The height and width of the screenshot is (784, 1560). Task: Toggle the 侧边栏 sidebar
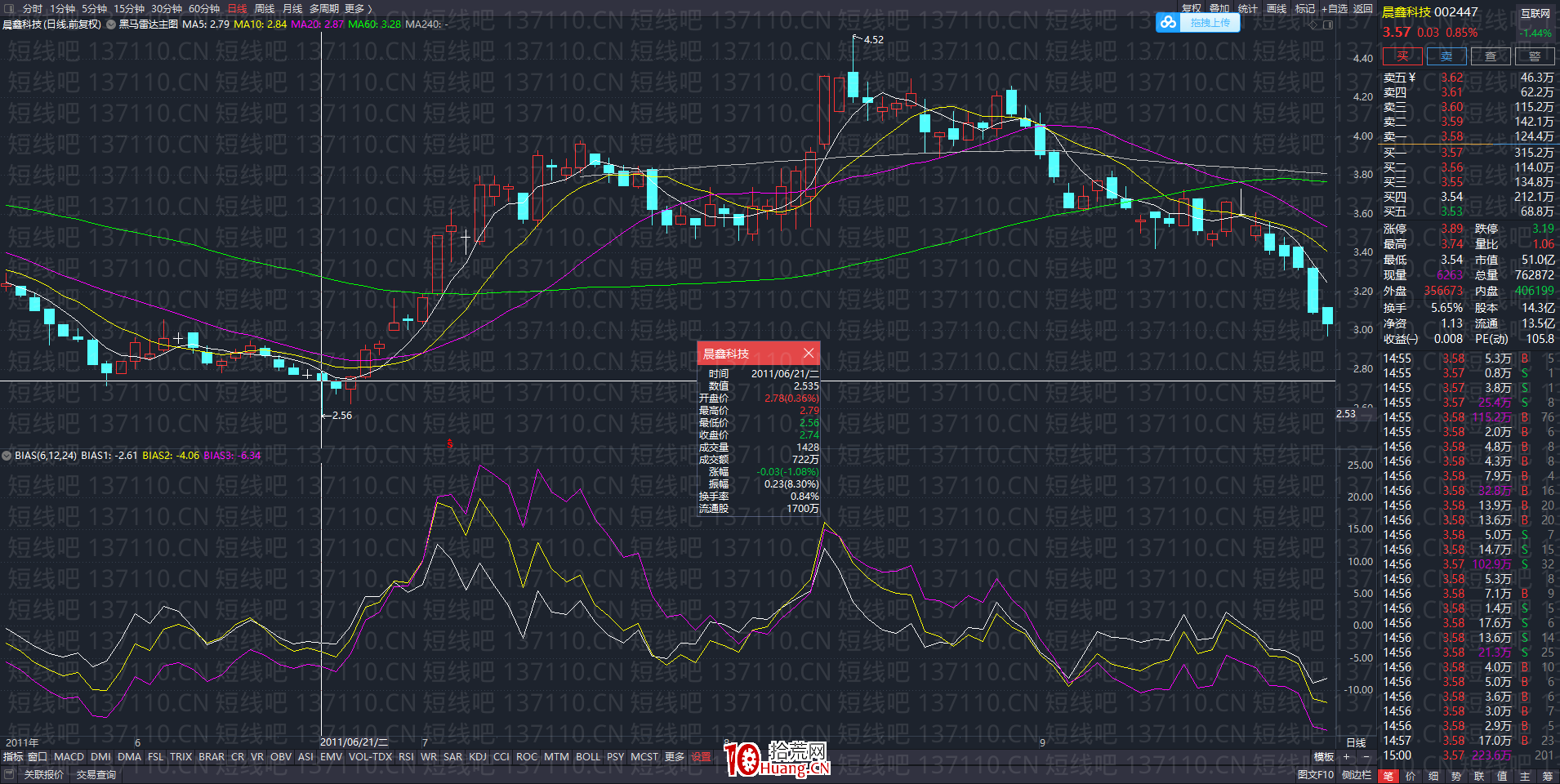(1357, 775)
